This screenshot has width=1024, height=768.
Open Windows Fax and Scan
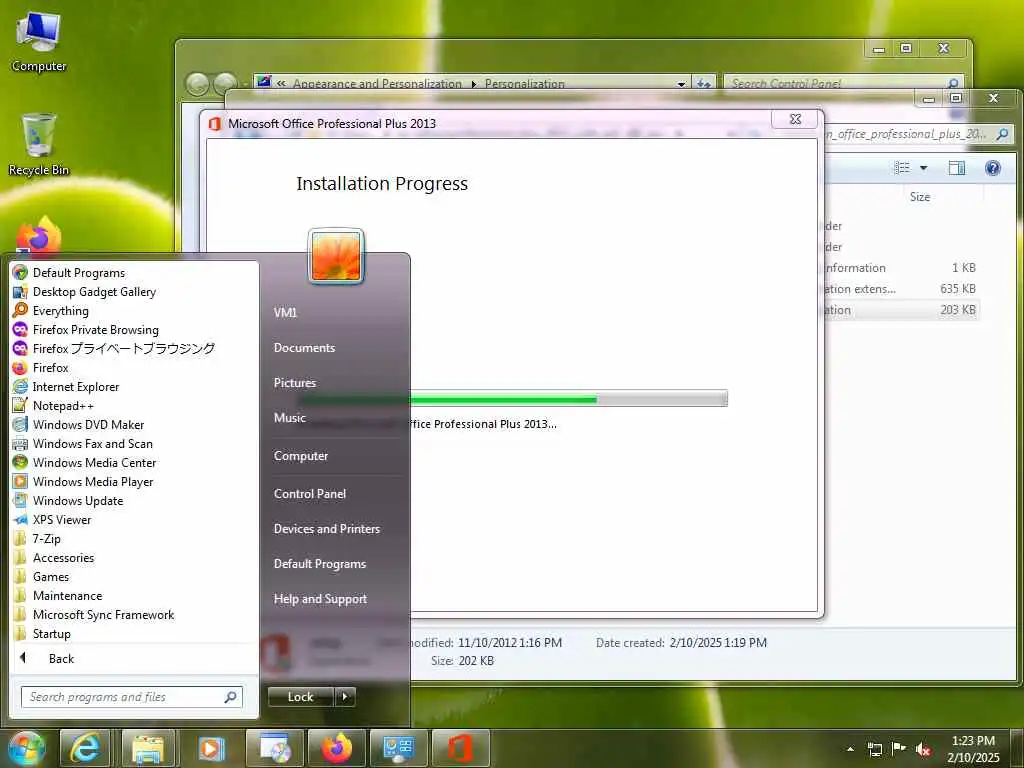(93, 443)
